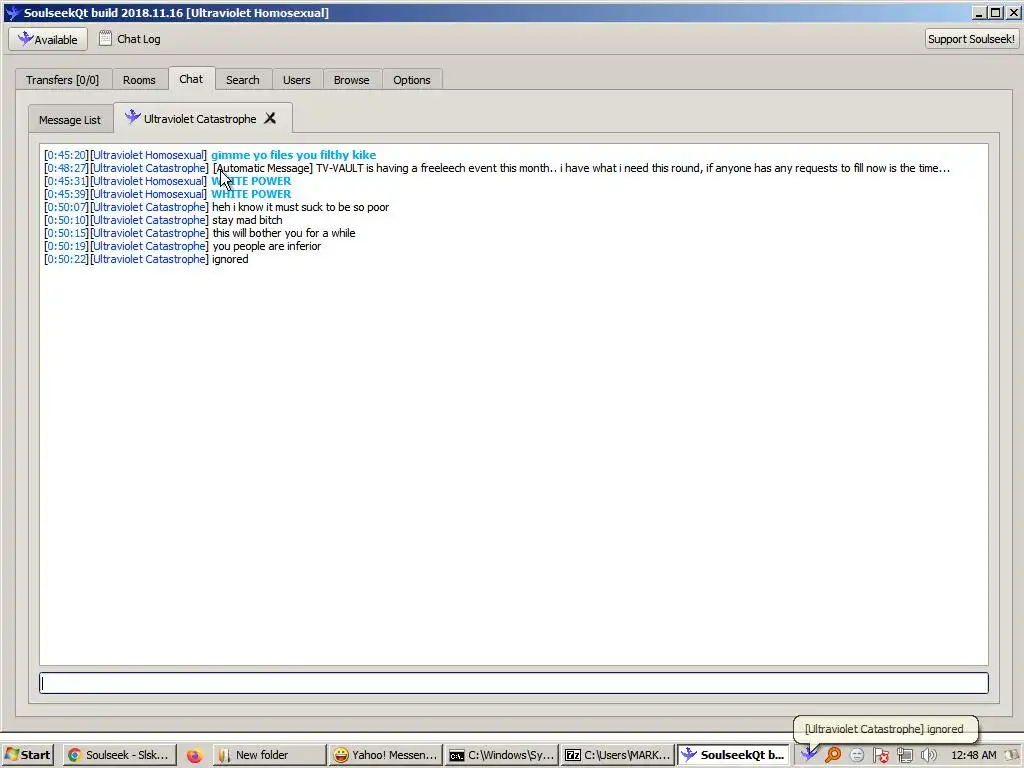Screen dimensions: 1024x768
Task: Click the Automatic Message TV-VAULT freeleech text
Action: tap(581, 168)
